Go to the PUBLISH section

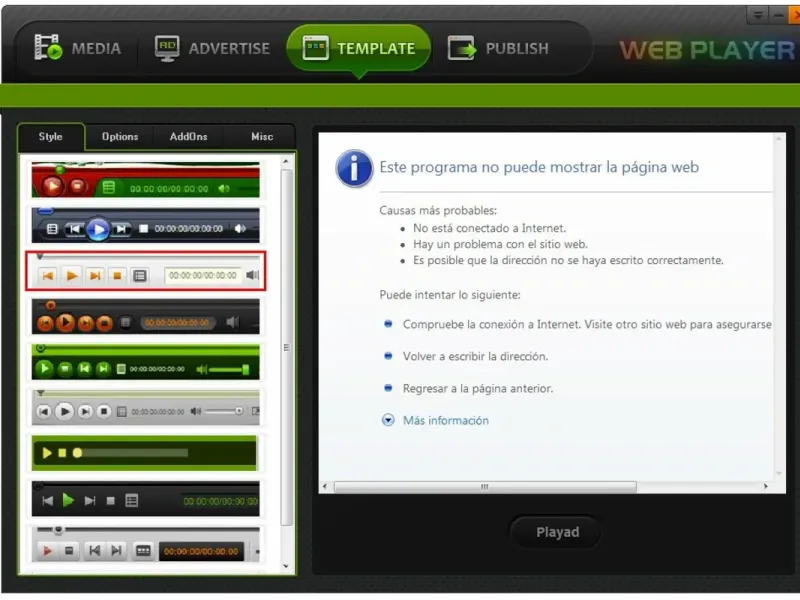tap(498, 48)
